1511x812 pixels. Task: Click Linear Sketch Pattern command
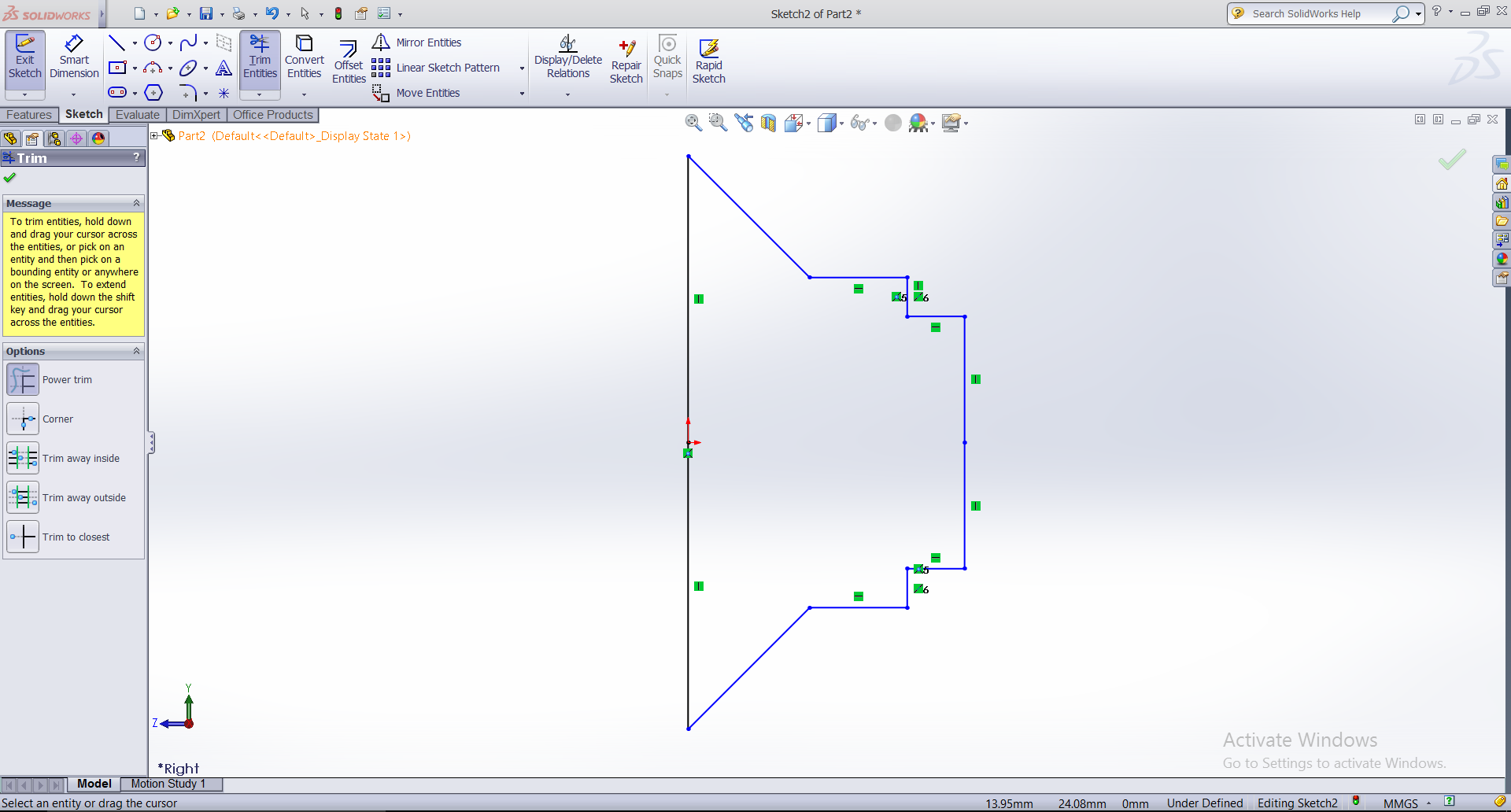click(436, 68)
